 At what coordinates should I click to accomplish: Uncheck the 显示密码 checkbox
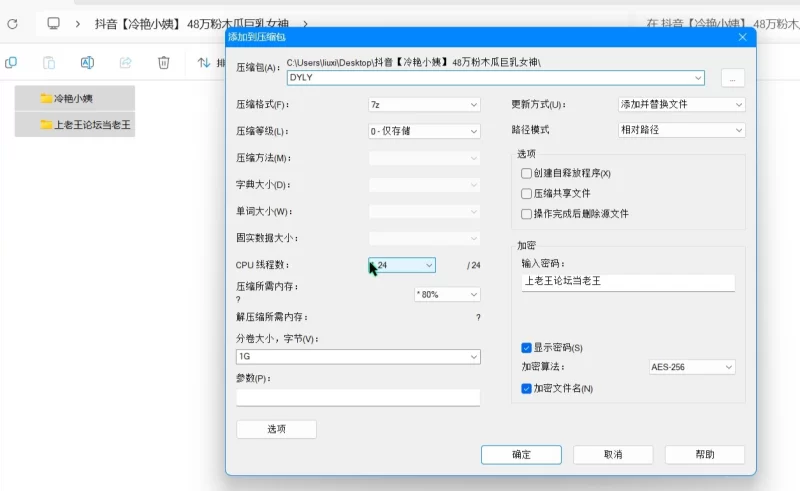coord(527,348)
